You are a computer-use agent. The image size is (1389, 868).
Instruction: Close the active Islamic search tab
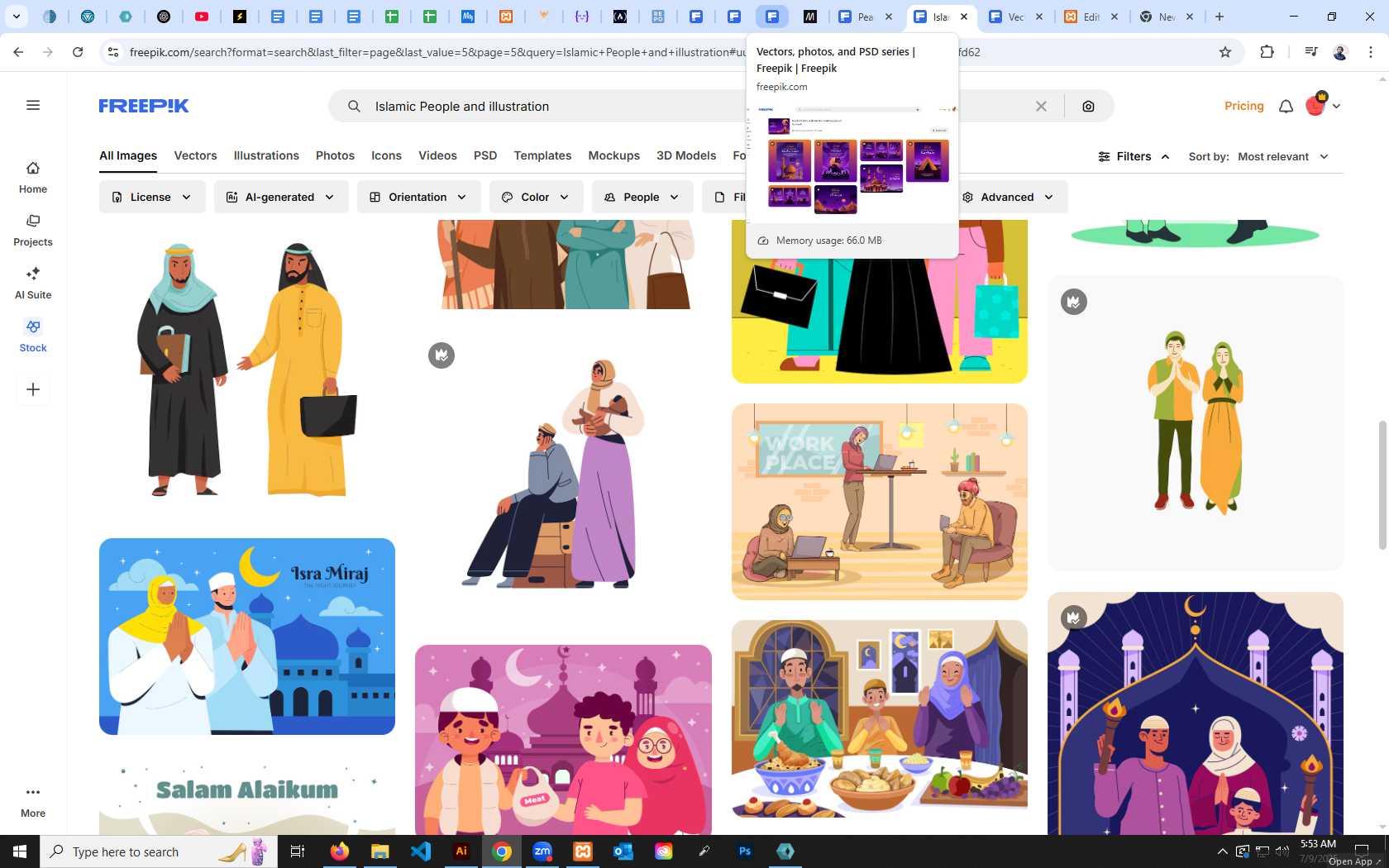(x=964, y=17)
